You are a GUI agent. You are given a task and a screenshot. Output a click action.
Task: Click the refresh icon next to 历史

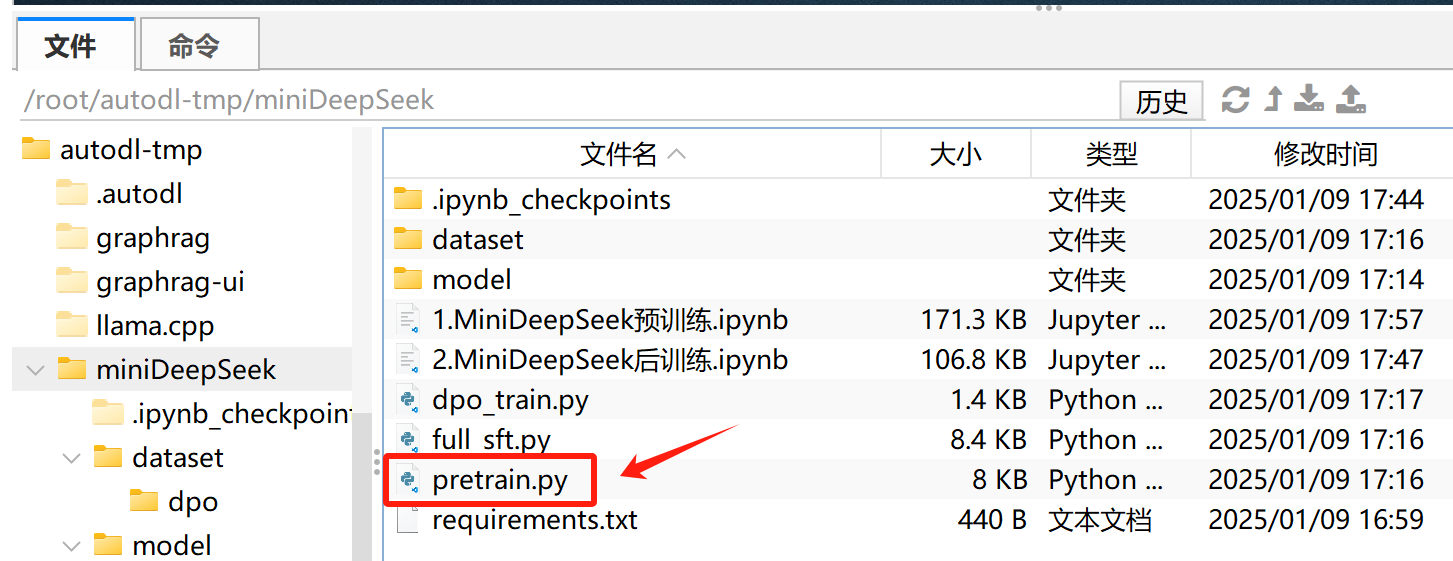pos(1235,100)
